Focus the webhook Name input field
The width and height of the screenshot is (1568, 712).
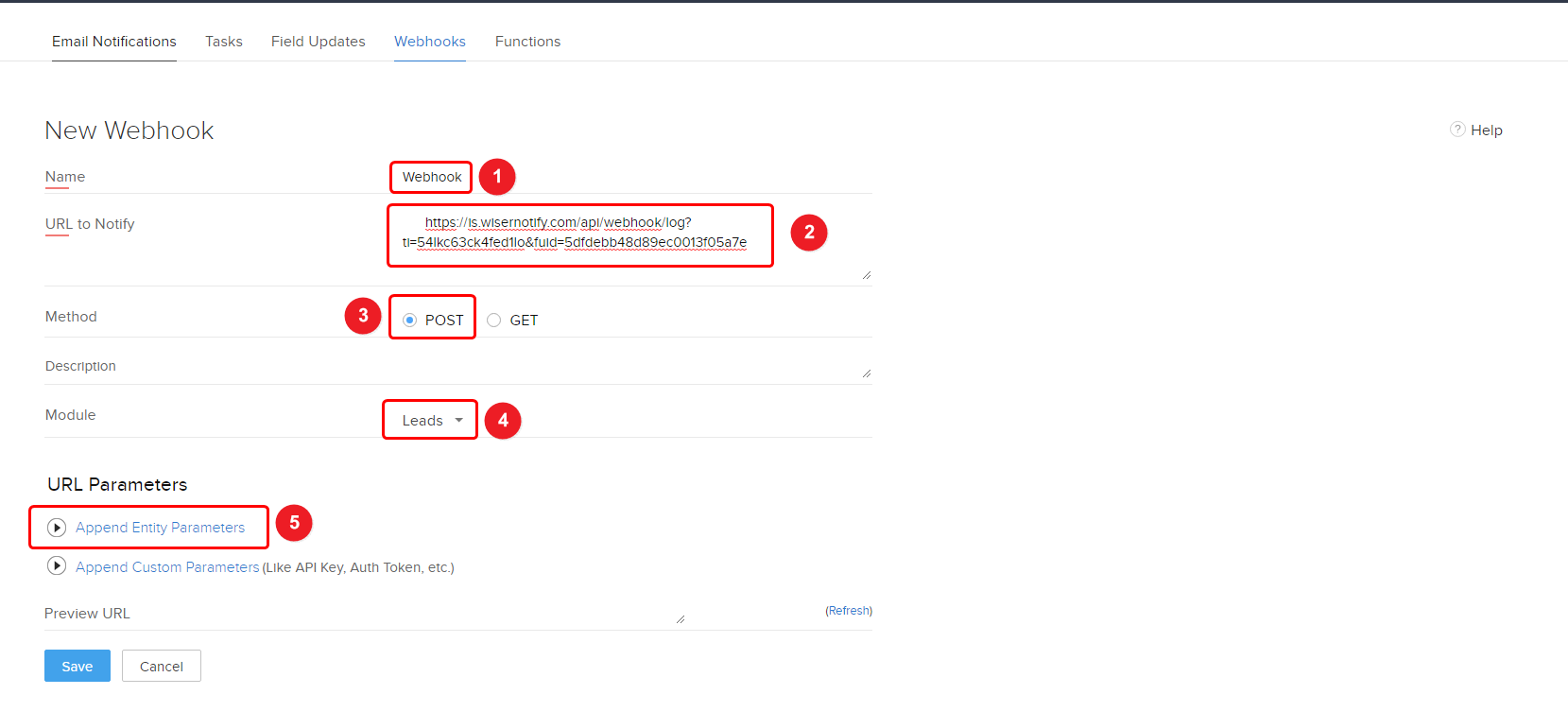click(432, 177)
